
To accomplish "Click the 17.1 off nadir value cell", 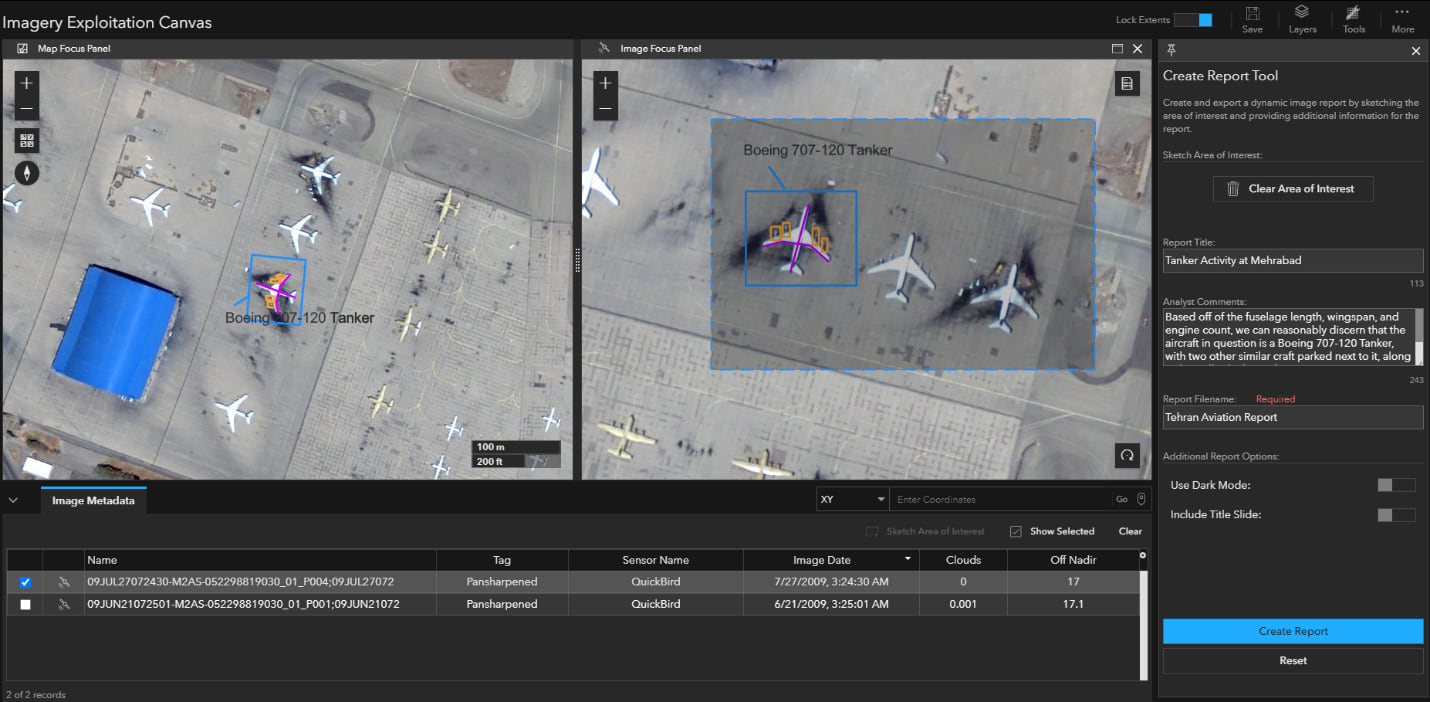I will coord(1072,604).
